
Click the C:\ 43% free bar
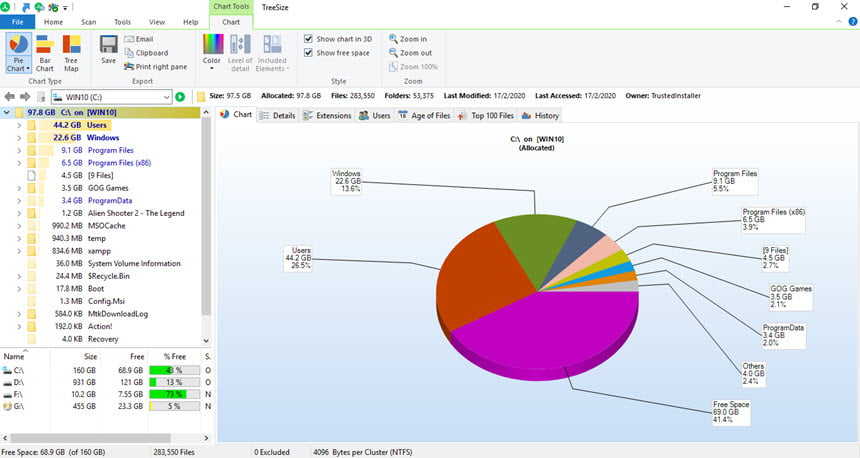point(174,370)
